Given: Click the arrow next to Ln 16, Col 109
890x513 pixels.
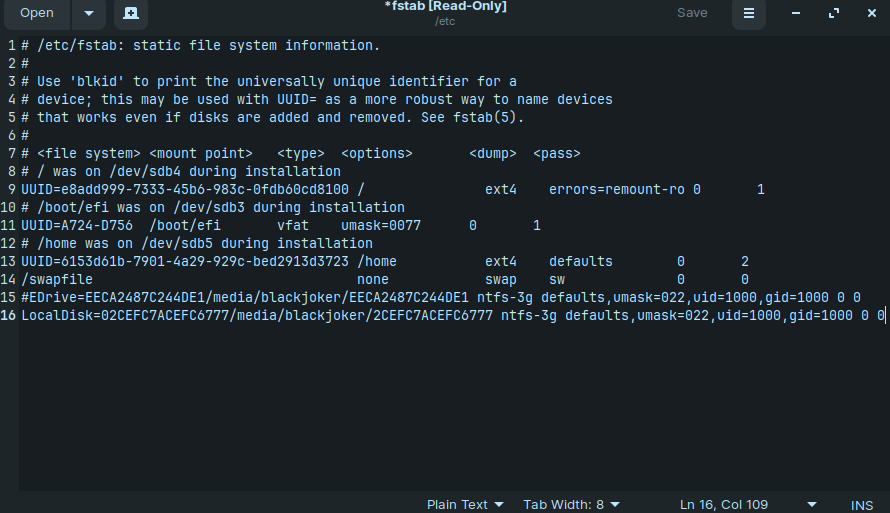Looking at the screenshot, I should coord(812,504).
